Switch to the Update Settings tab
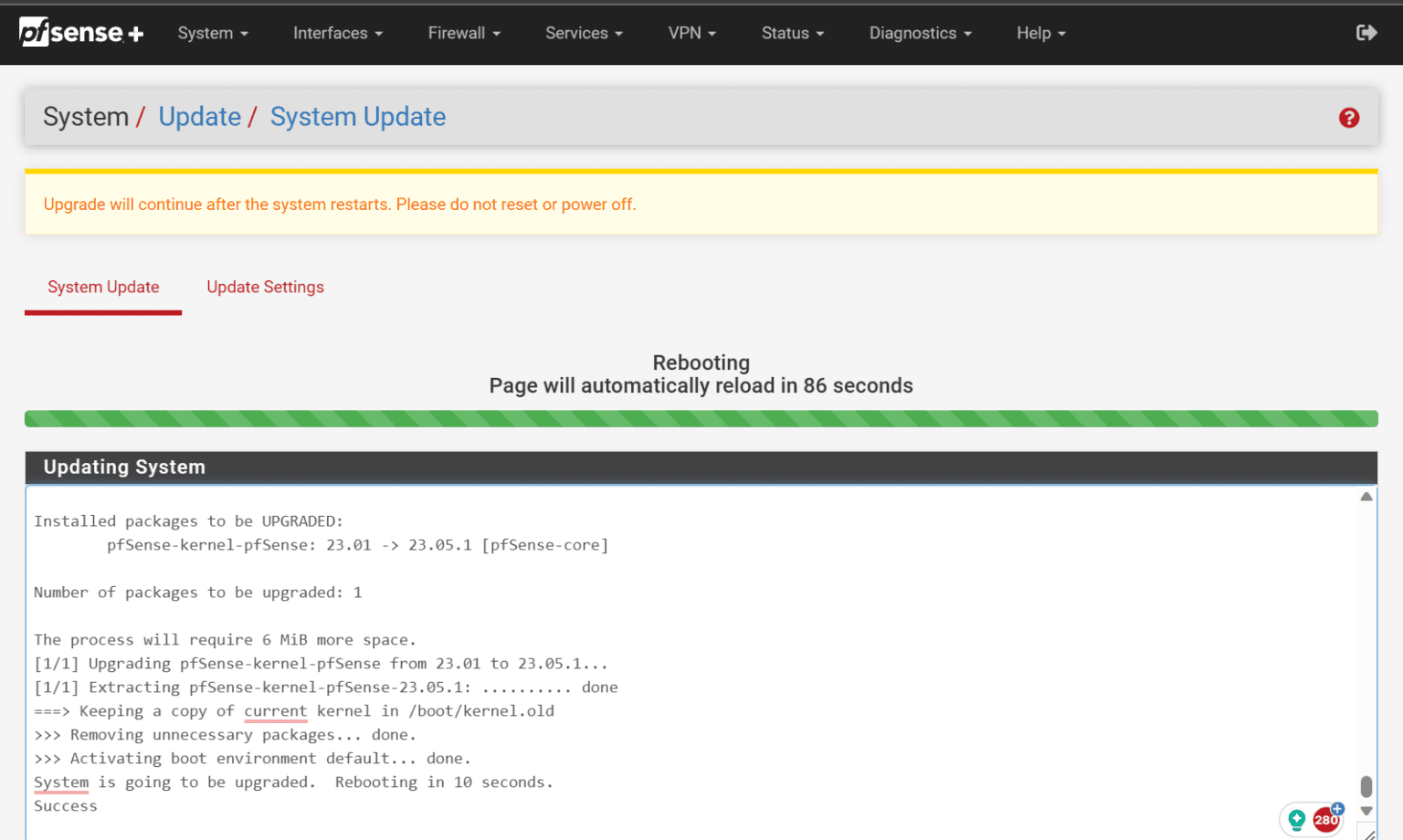Image resolution: width=1403 pixels, height=840 pixels. (265, 287)
